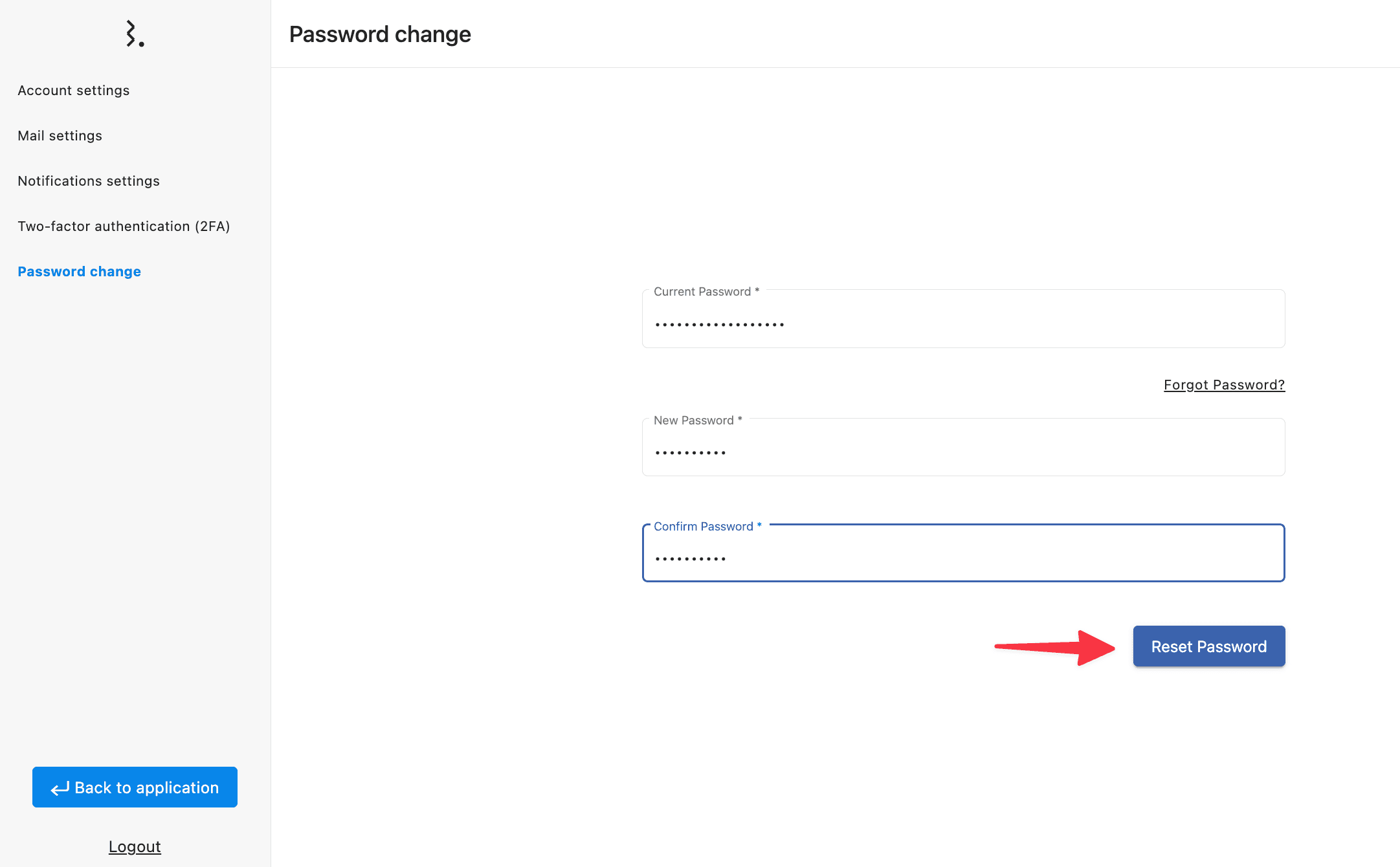
Task: Click into the Confirm Password field
Action: [x=963, y=558]
